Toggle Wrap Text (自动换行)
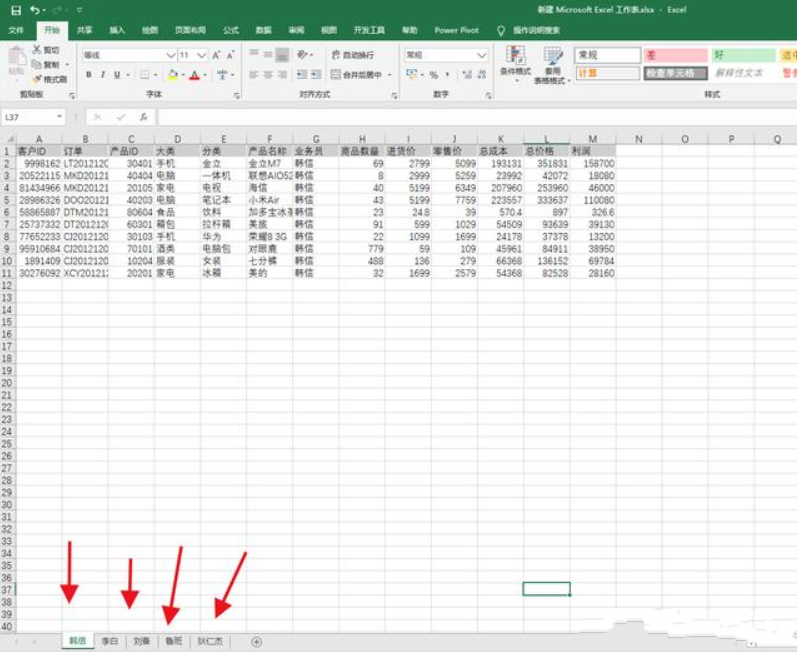Viewport: 798px width, 652px height. tap(352, 55)
